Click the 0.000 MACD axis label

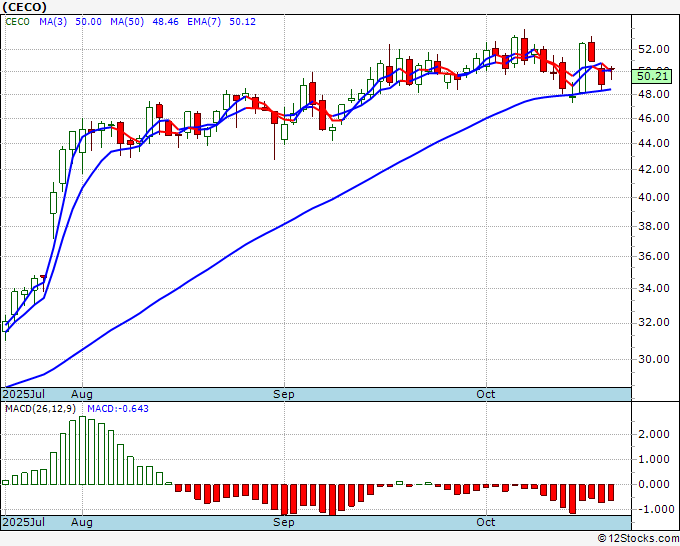[654, 484]
